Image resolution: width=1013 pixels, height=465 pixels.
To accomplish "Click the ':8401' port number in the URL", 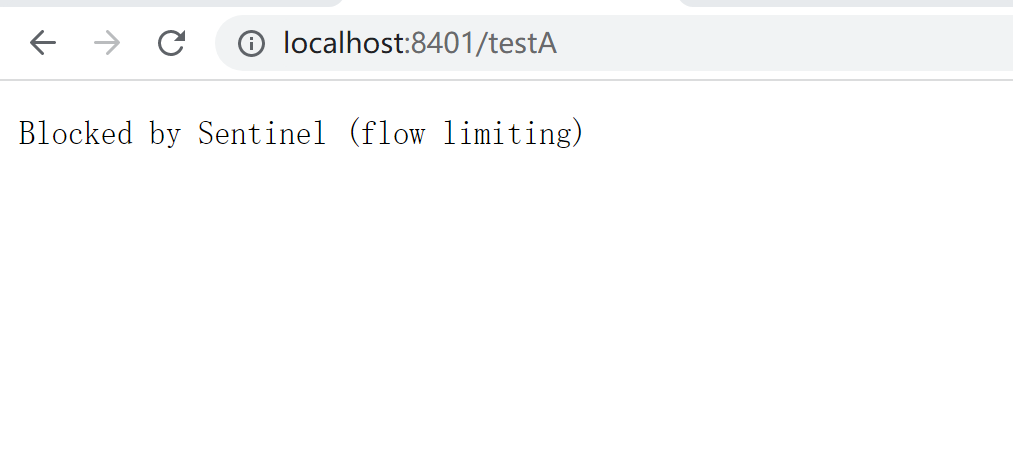I will point(440,43).
